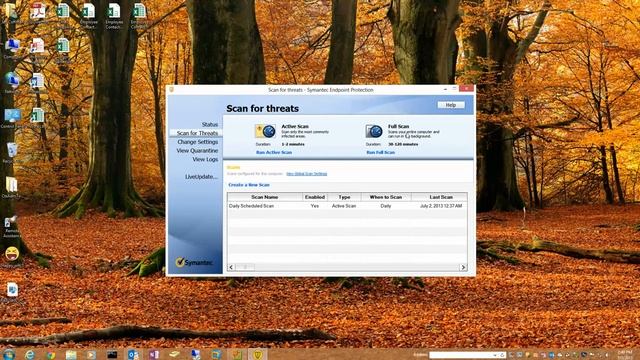Select the Remote Assistance desktop icon
The height and width of the screenshot is (360, 640).
[x=11, y=227]
